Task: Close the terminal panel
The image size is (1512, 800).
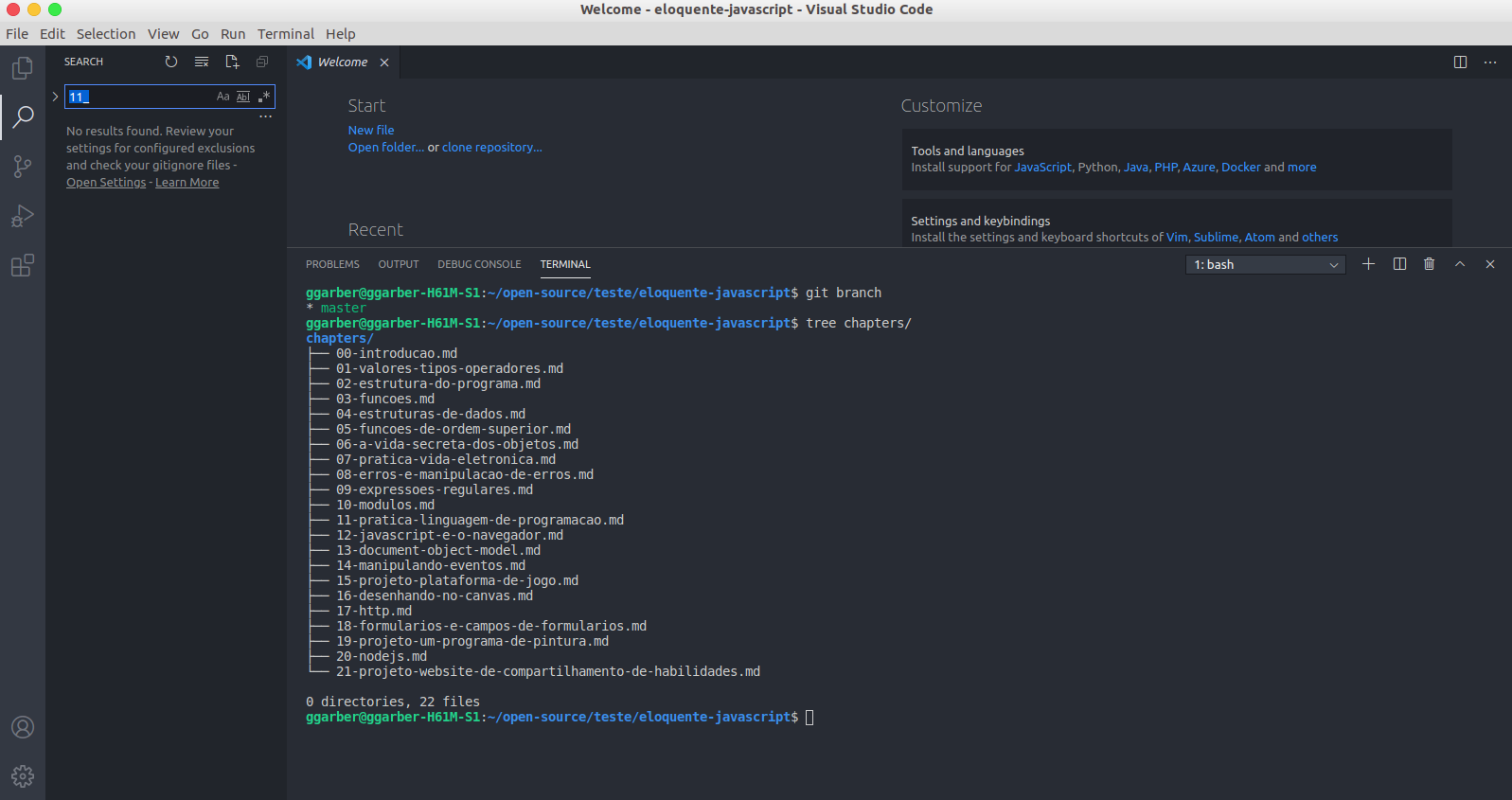Action: (1490, 264)
